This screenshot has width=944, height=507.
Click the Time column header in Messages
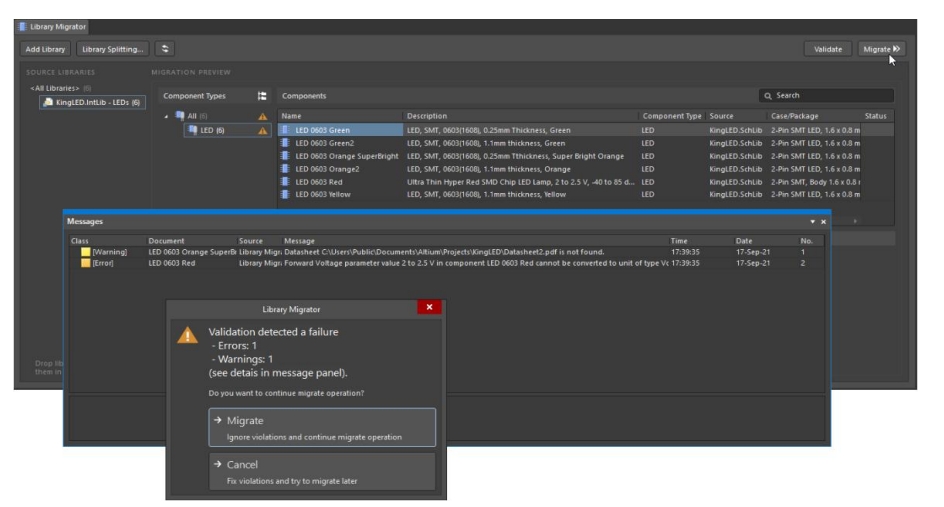tap(701, 241)
